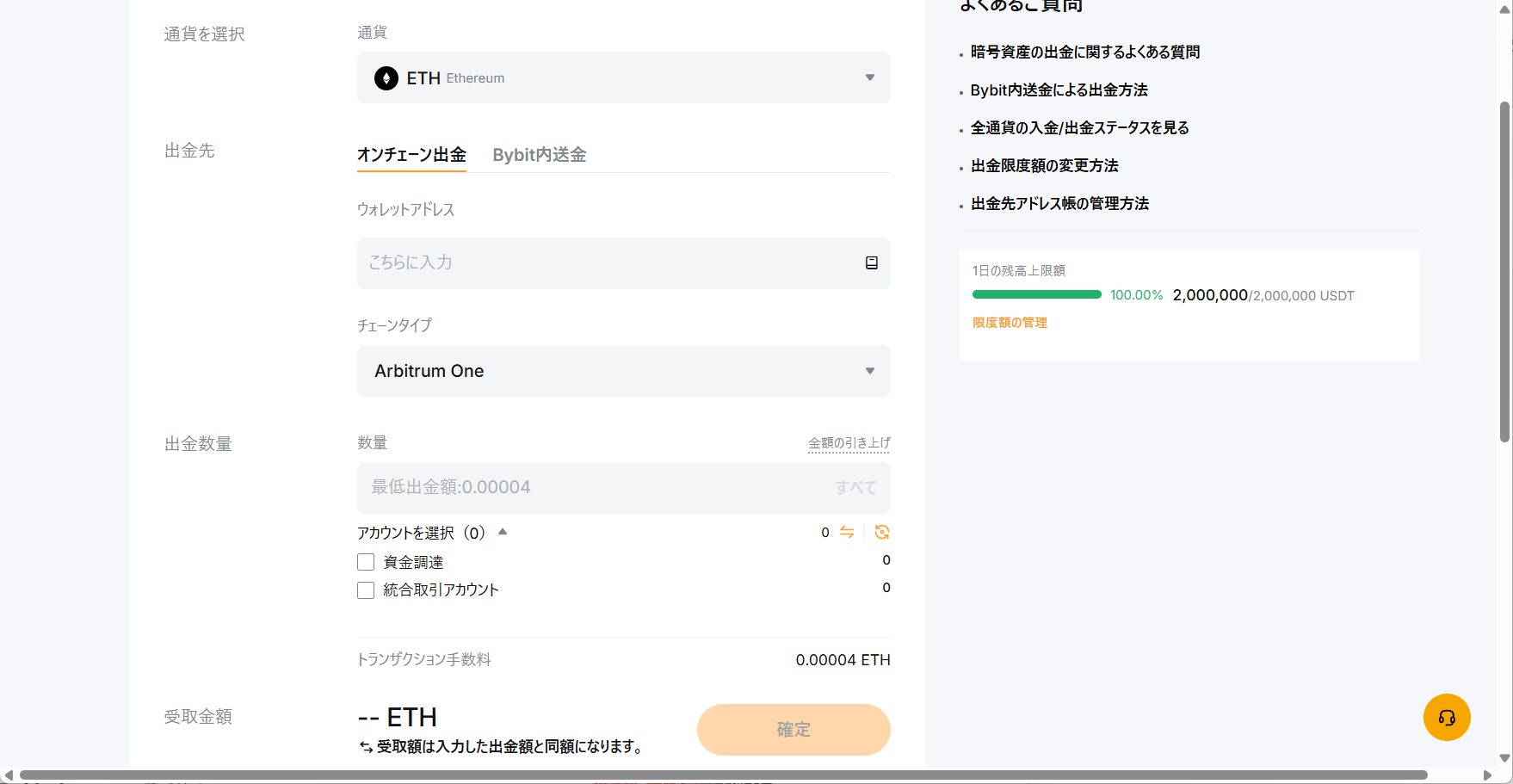Screen dimensions: 1513x784
Task: Click the 確定 confirm button
Action: pyautogui.click(x=793, y=730)
